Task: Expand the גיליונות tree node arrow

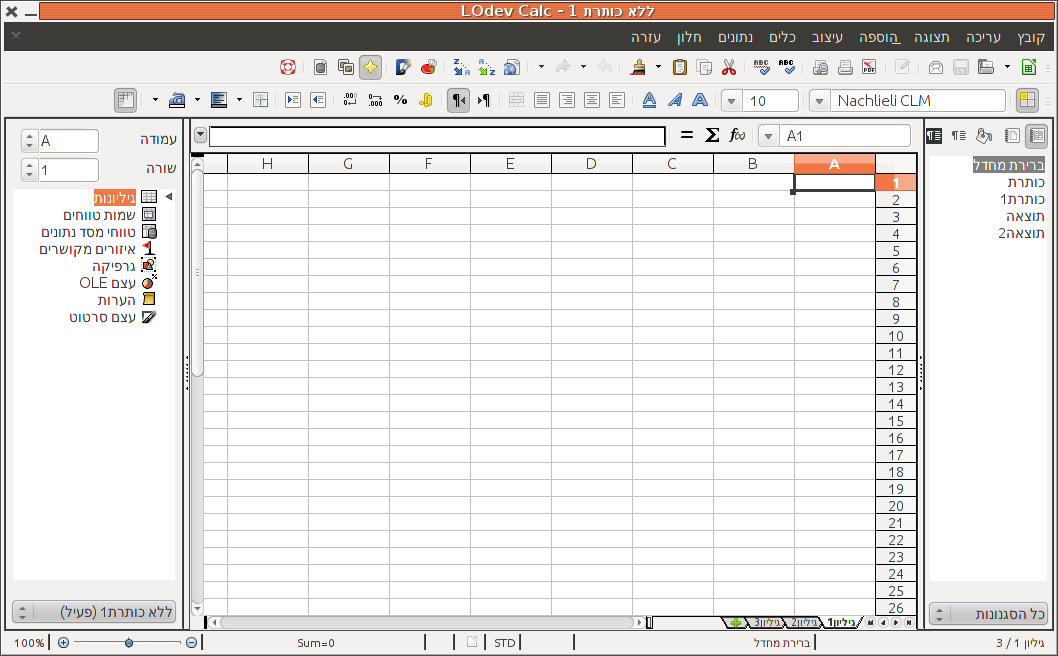Action: (x=169, y=197)
